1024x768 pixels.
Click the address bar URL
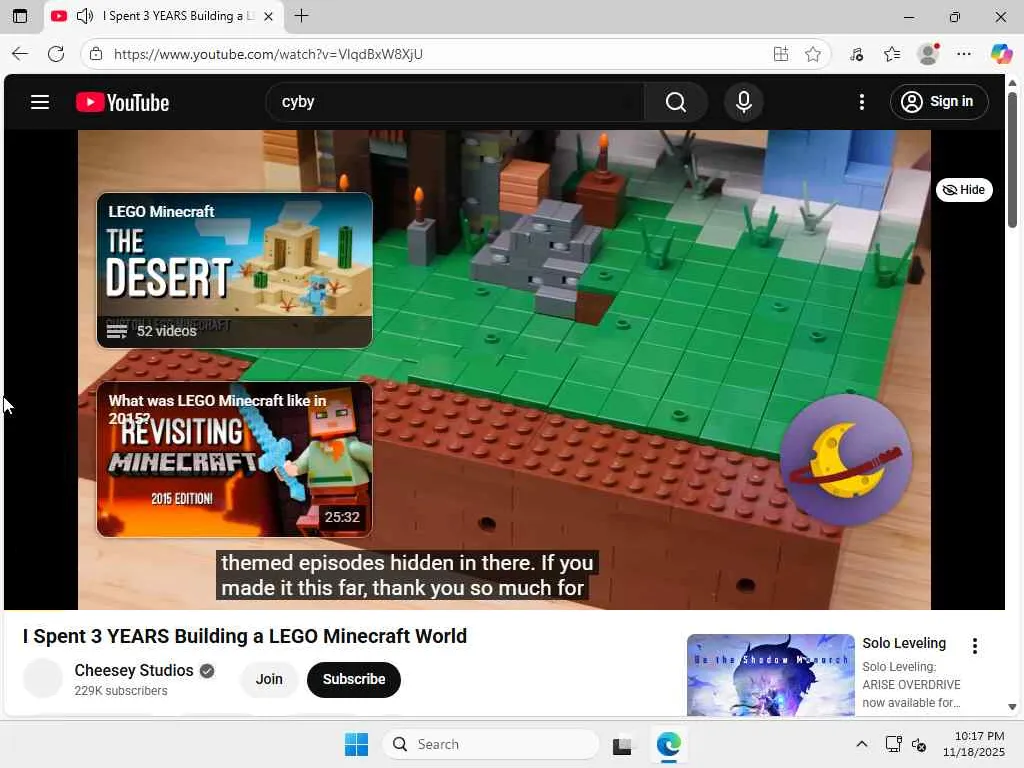click(x=268, y=54)
